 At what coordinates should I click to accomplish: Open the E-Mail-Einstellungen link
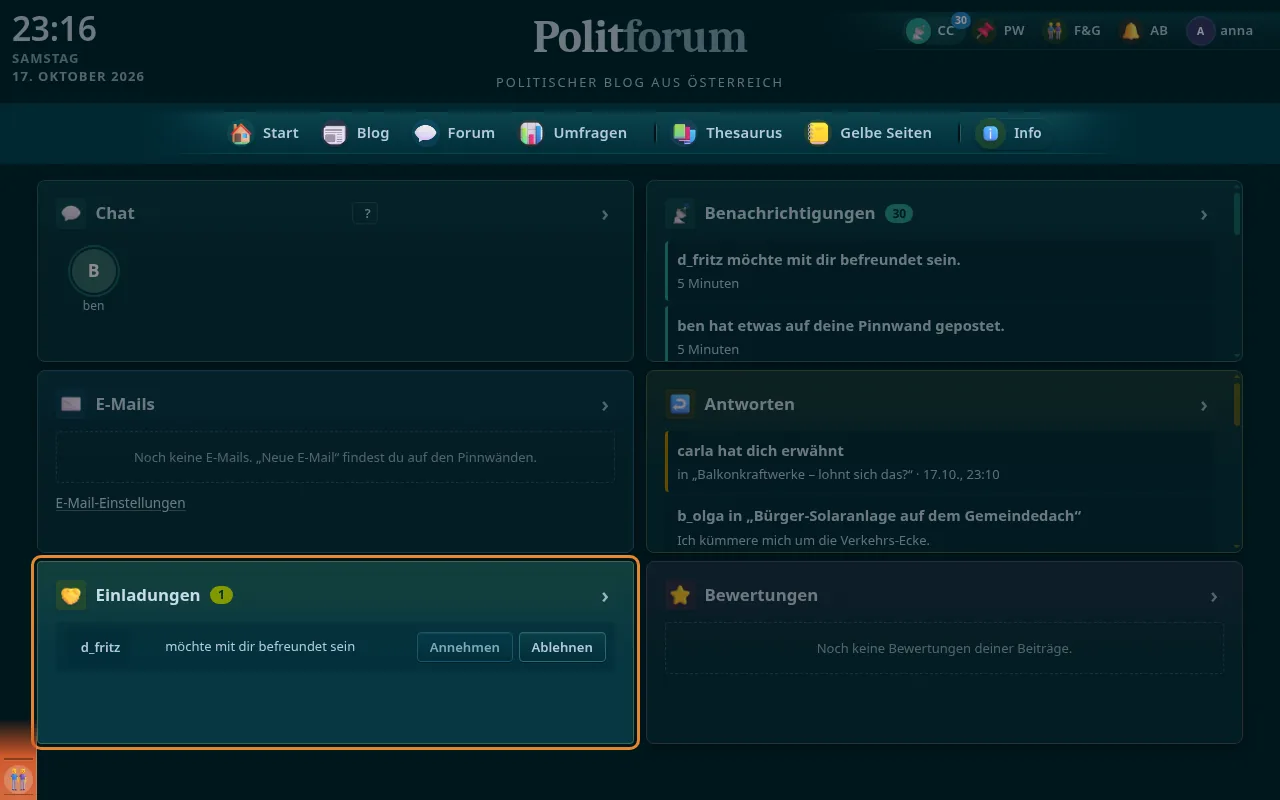click(121, 503)
